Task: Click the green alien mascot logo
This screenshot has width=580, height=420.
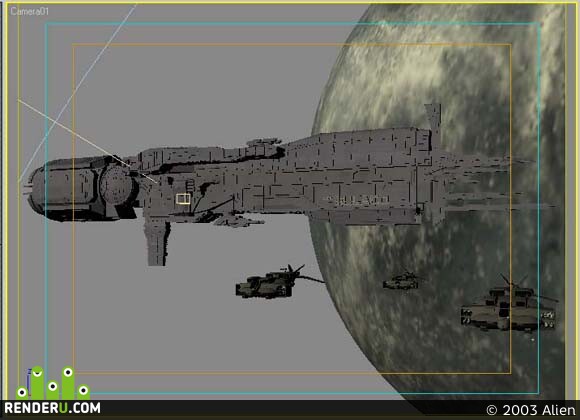Action: click(53, 383)
